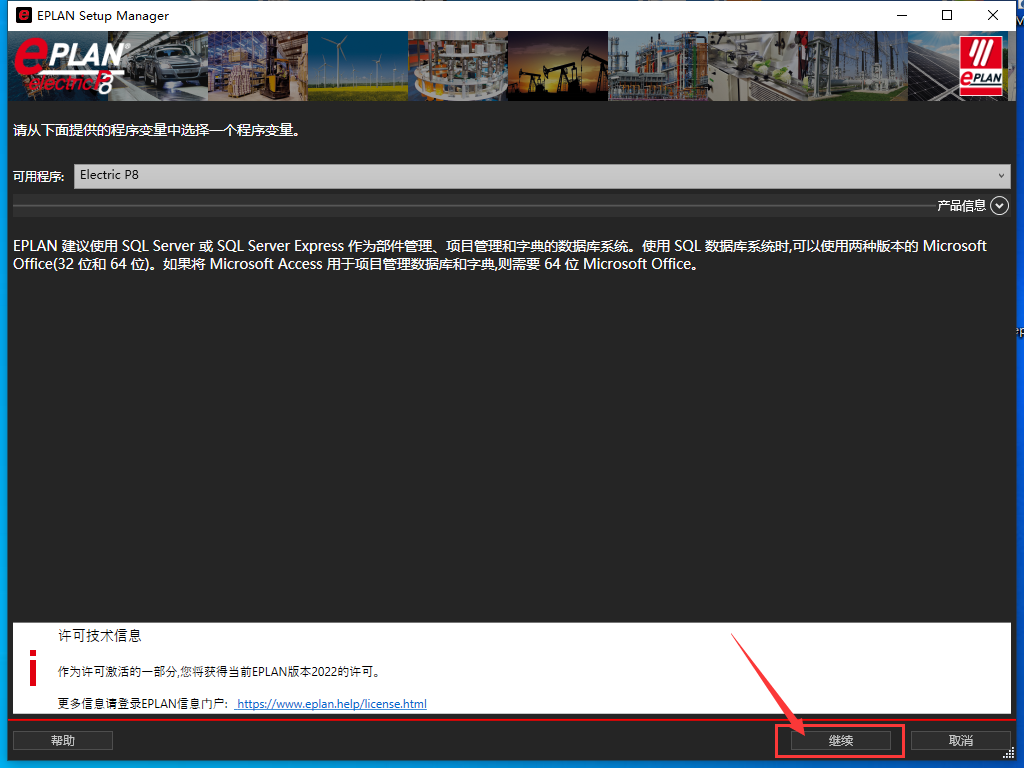This screenshot has height=768, width=1024.
Task: Click the 继续 button to continue
Action: tap(840, 741)
